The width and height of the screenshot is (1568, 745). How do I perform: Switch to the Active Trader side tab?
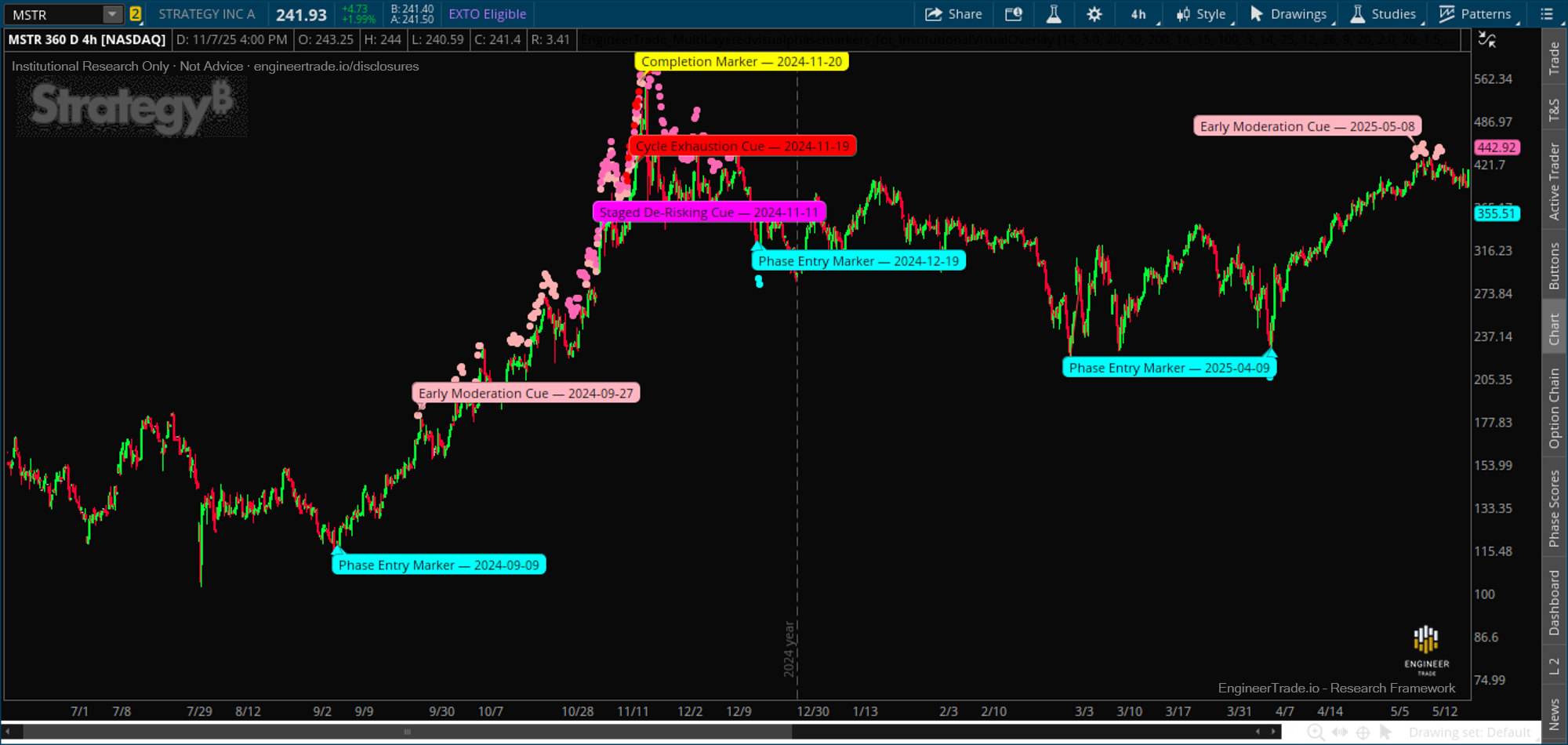point(1554,181)
